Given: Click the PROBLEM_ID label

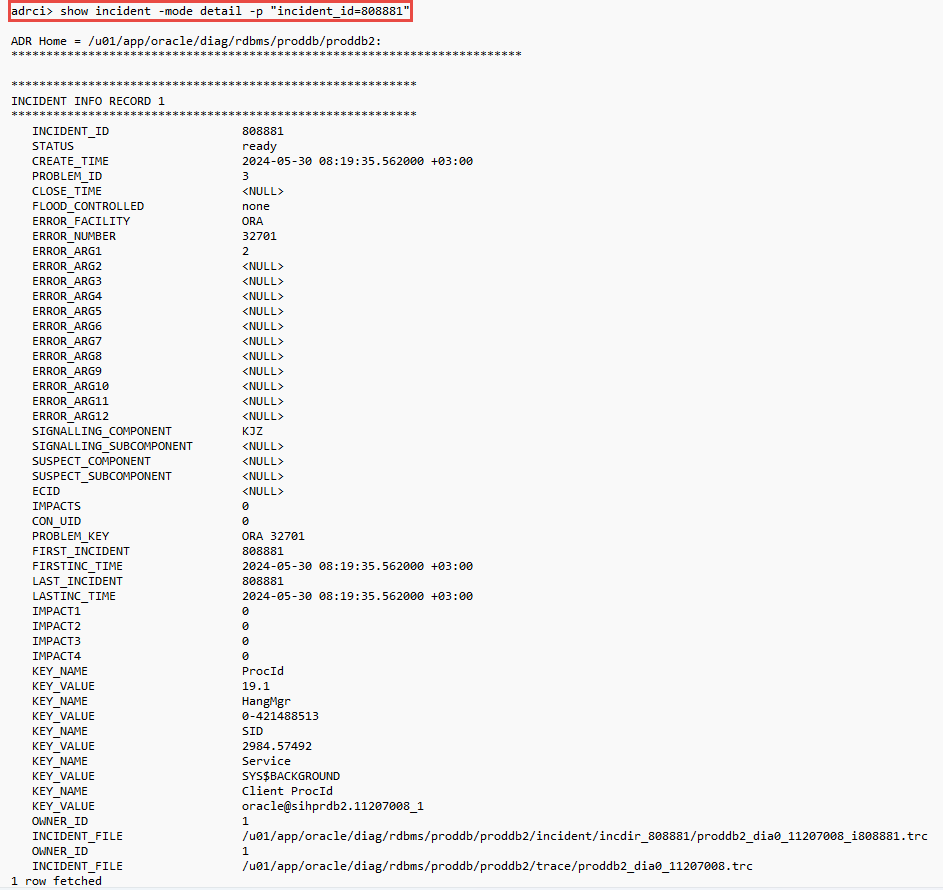Looking at the screenshot, I should click(67, 176).
